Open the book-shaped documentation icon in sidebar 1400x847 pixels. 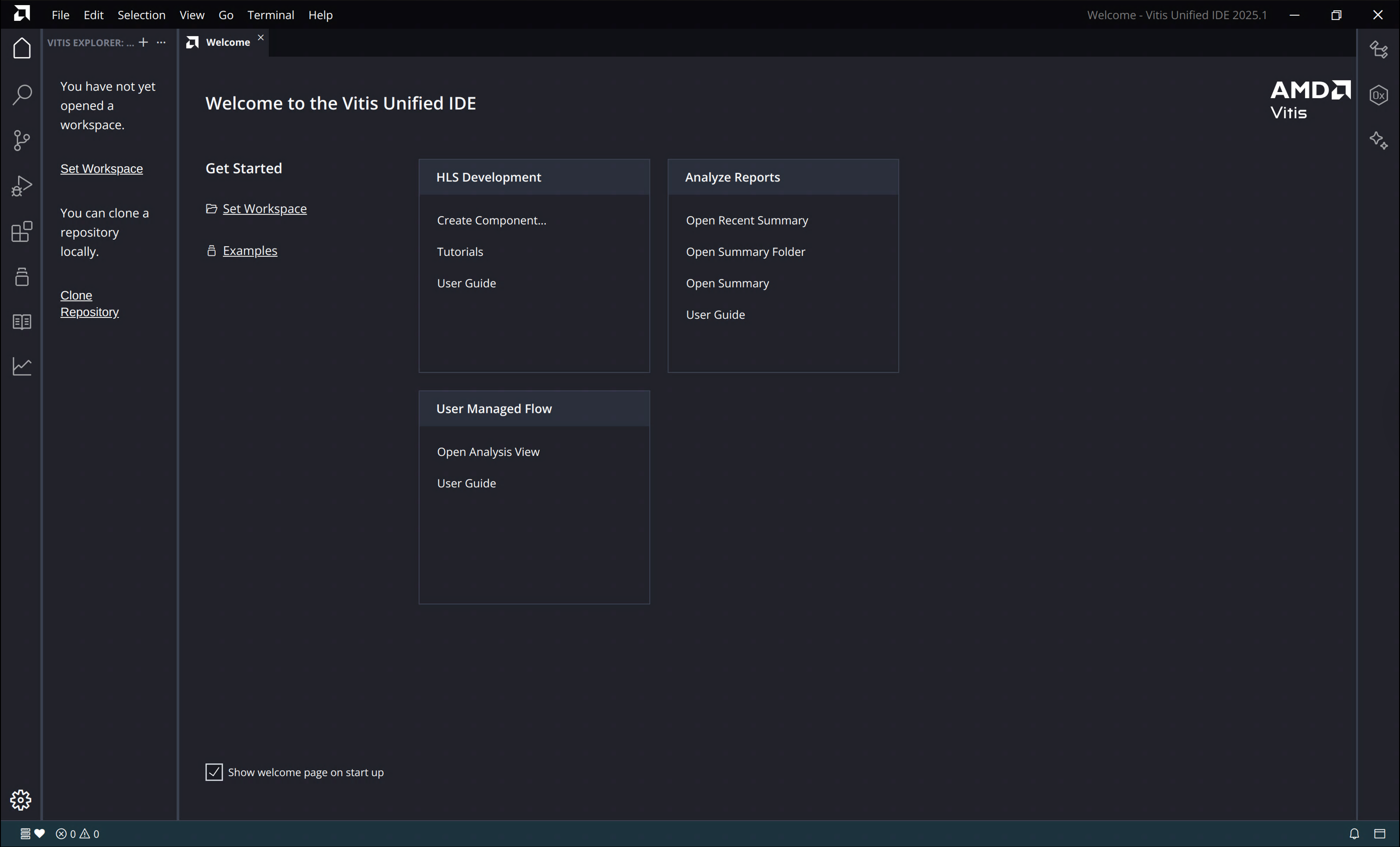pyautogui.click(x=22, y=322)
